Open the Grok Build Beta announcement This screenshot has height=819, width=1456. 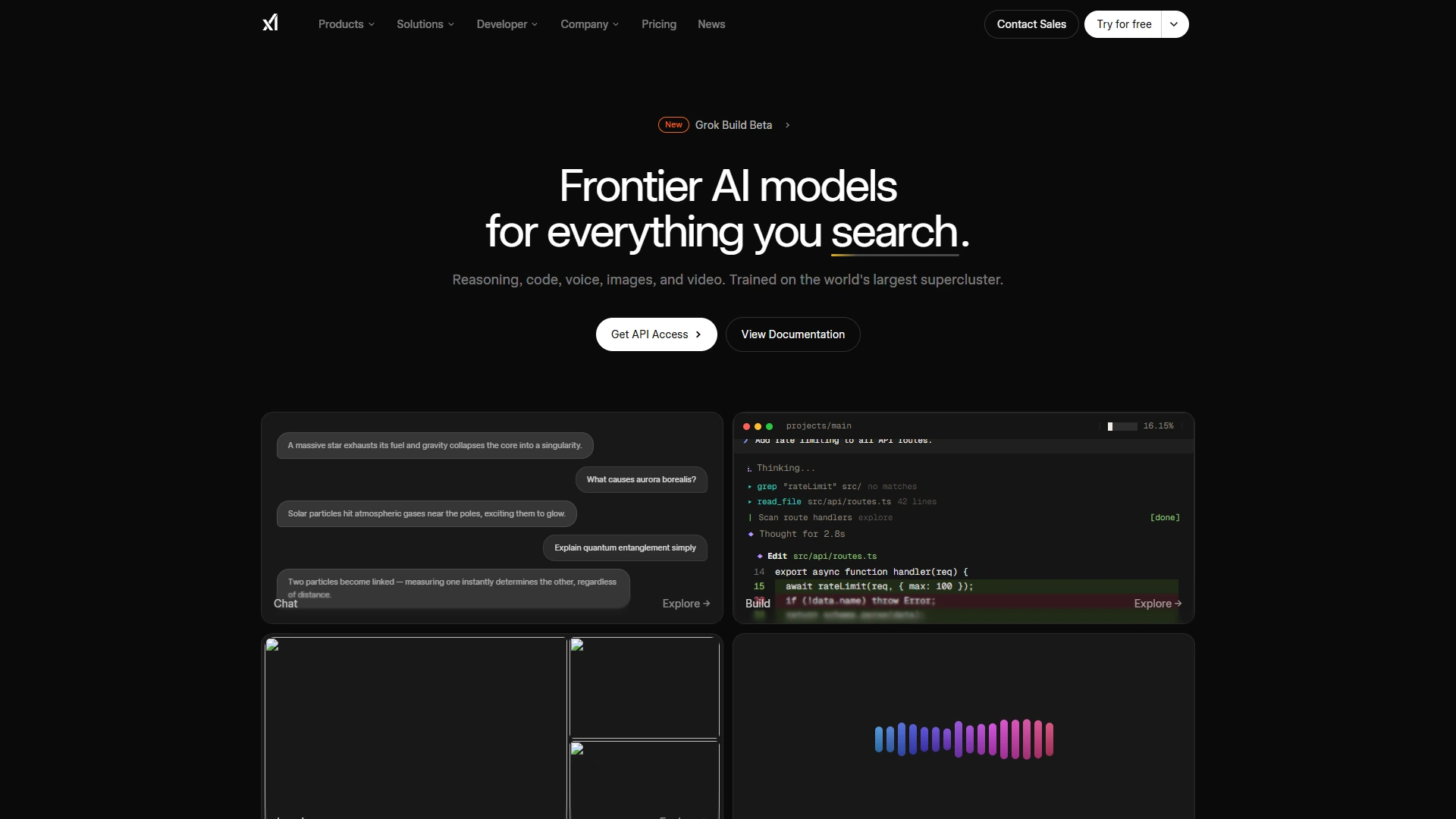[733, 125]
